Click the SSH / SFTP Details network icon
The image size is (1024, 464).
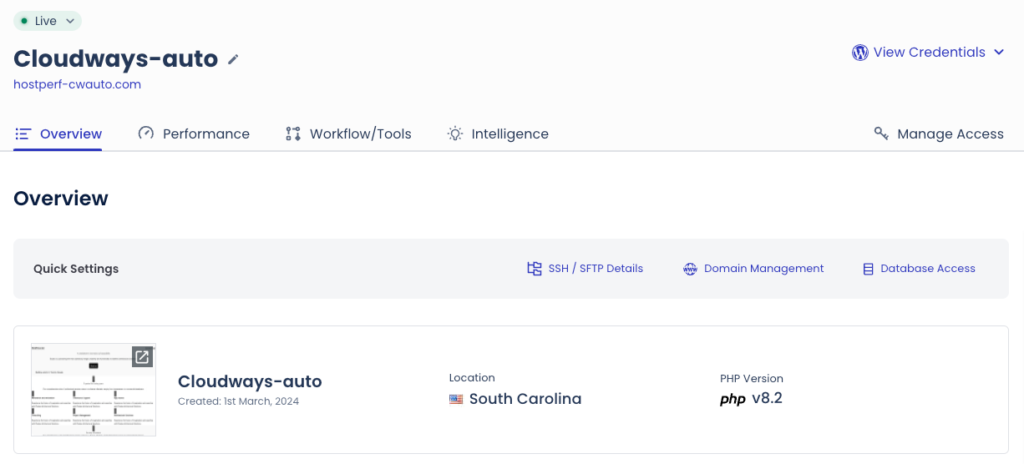(534, 269)
